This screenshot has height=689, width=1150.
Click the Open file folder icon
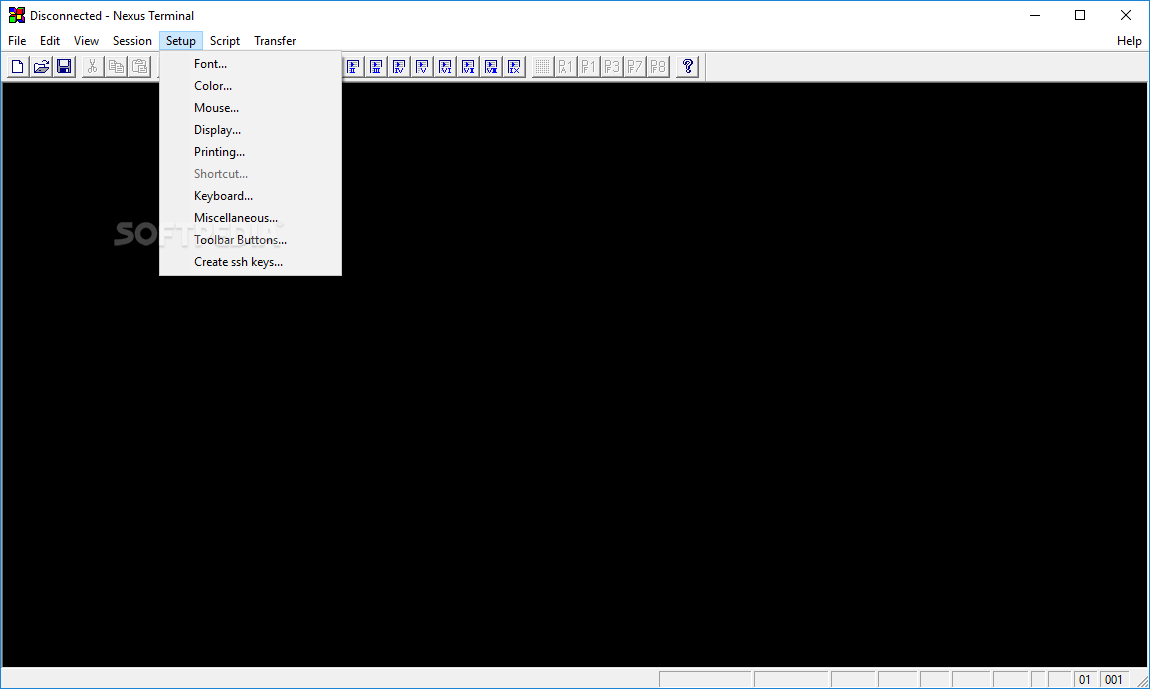(x=41, y=67)
